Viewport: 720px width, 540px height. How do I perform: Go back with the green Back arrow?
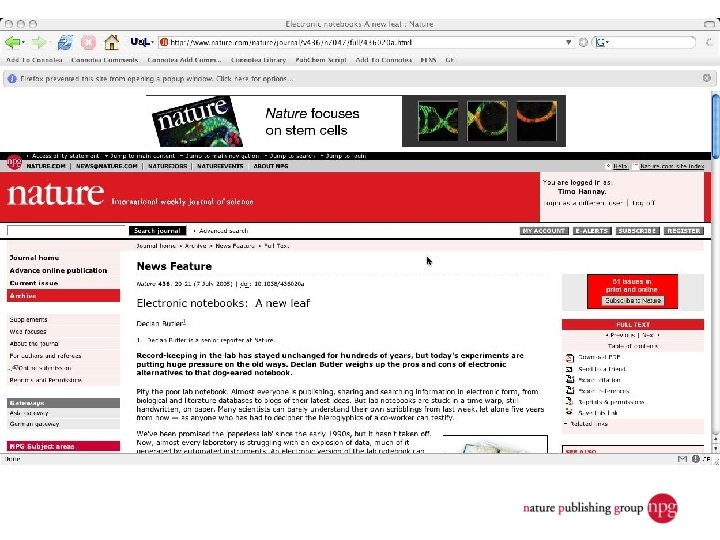(x=12, y=43)
